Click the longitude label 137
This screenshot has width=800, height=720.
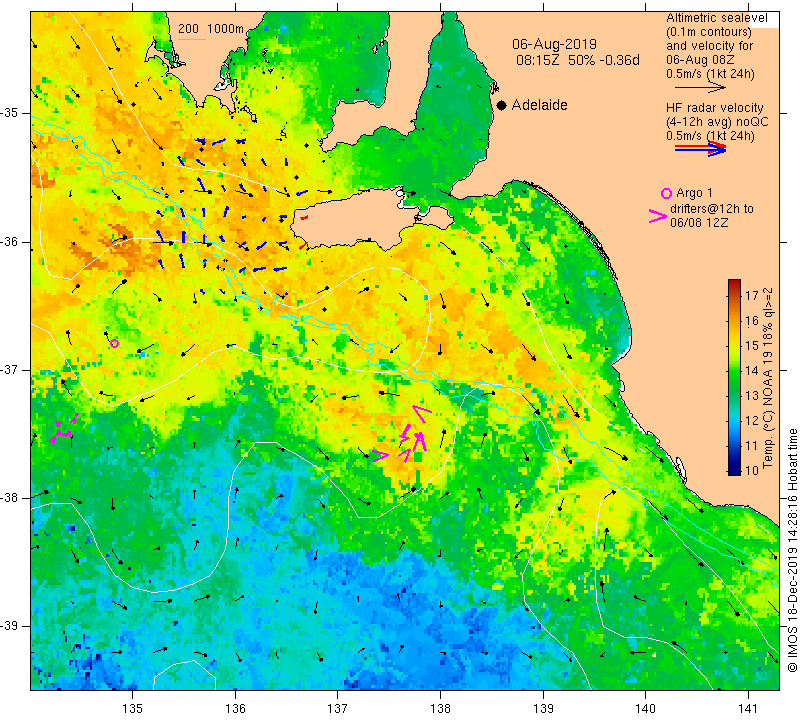click(x=338, y=709)
